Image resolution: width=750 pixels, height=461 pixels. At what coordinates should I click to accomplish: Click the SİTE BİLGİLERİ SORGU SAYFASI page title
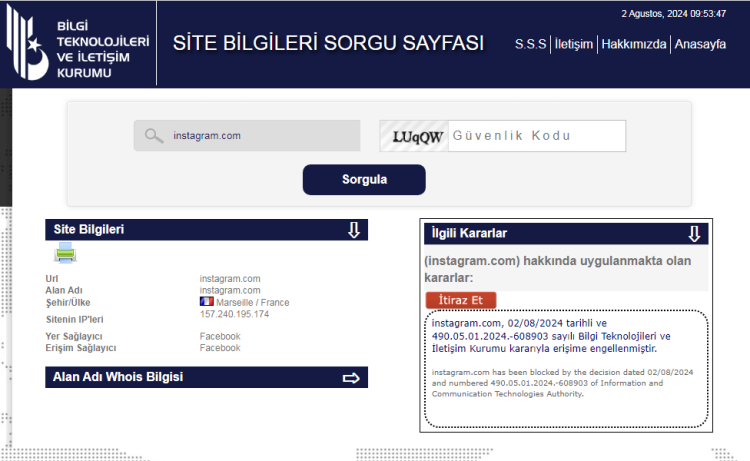(x=328, y=44)
